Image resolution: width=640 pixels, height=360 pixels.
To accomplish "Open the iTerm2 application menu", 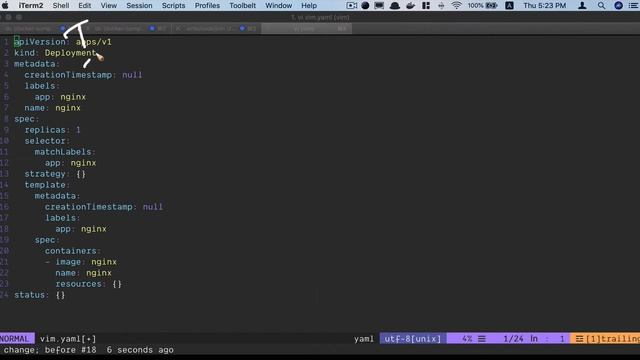I will [31, 5].
